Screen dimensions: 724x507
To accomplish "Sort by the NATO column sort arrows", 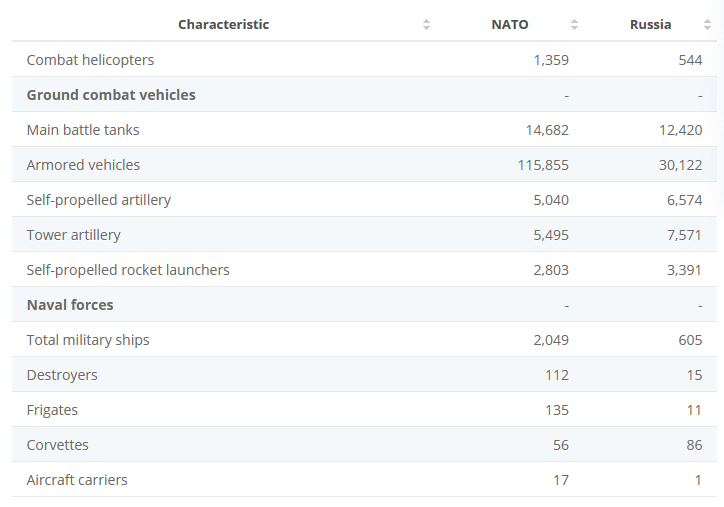I will [x=574, y=24].
